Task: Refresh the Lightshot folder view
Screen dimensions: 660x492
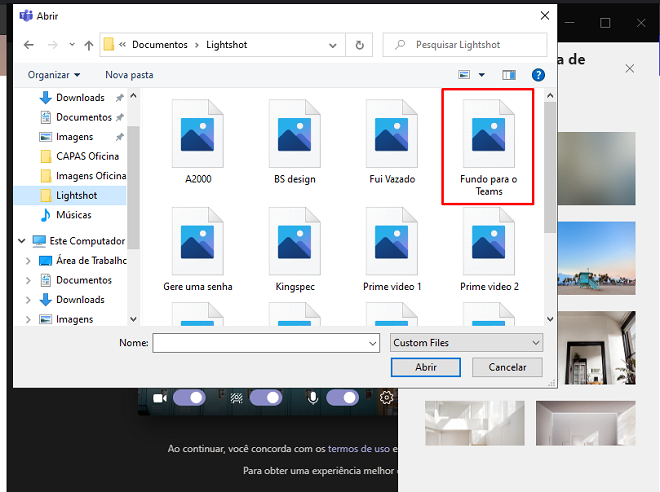Action: [x=359, y=45]
